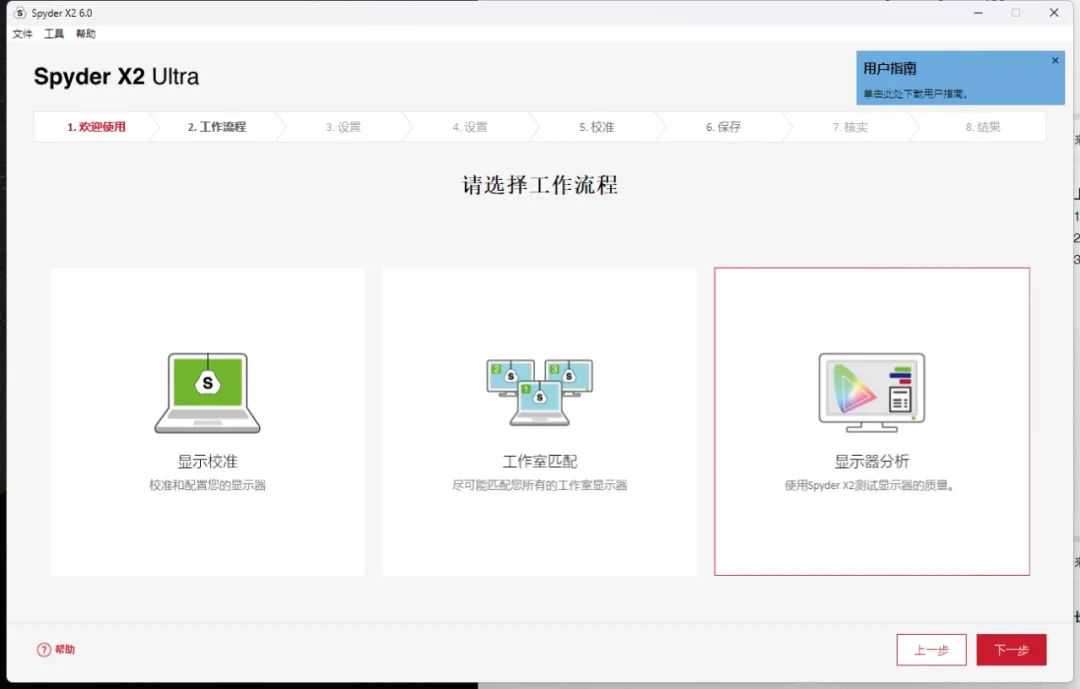The height and width of the screenshot is (689, 1080).
Task: Go to step 1. 欢迎使用
Action: point(96,127)
